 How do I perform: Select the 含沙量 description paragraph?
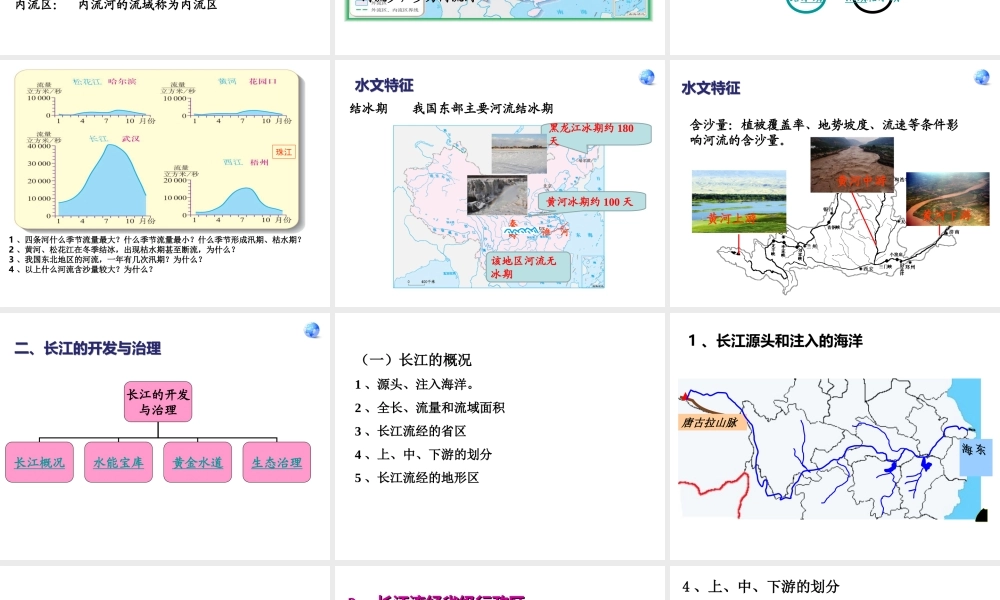(824, 132)
